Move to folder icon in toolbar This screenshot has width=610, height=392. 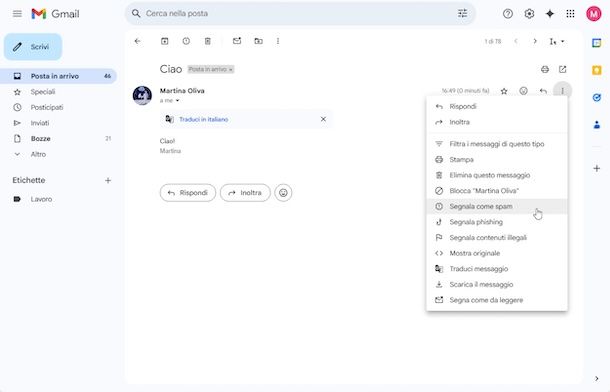258,41
